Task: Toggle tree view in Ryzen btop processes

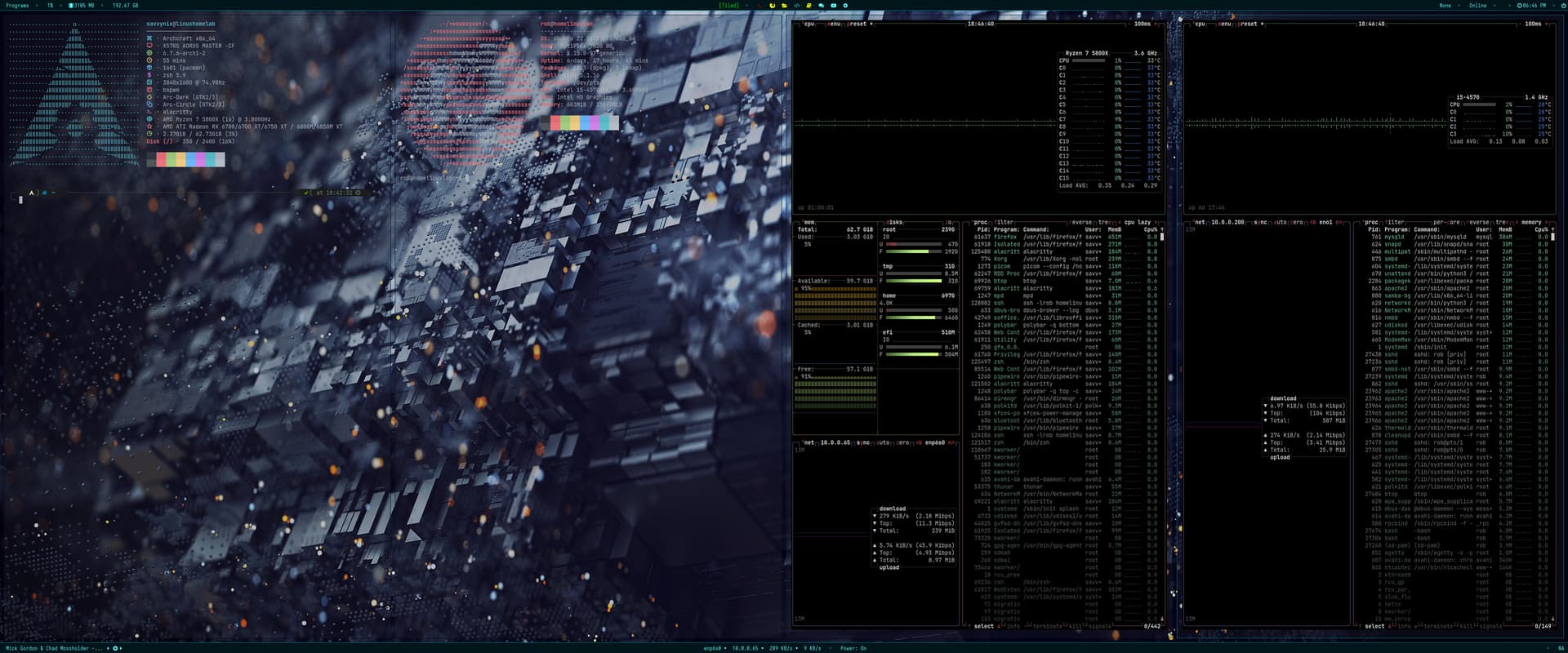Action: point(1103,222)
